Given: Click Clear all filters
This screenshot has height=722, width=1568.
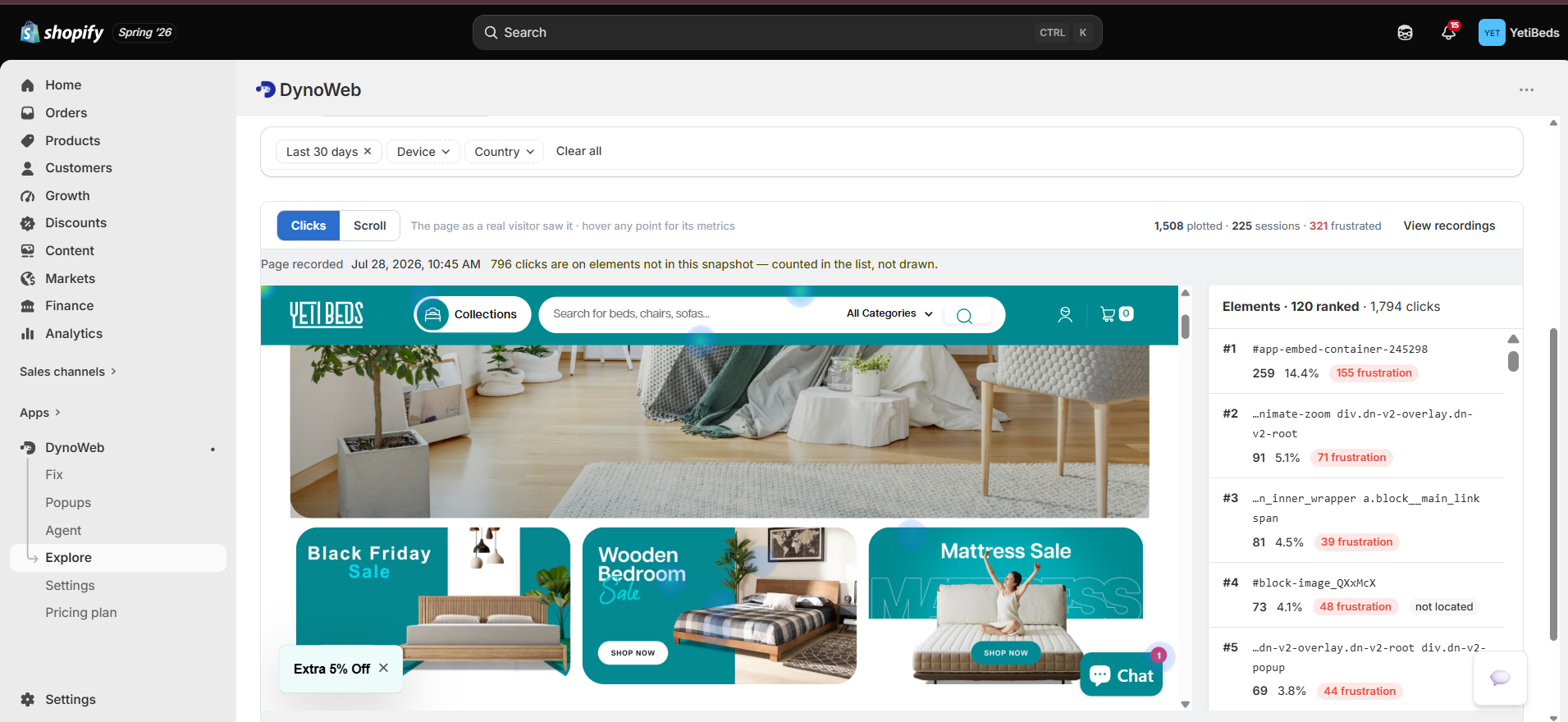Looking at the screenshot, I should tap(578, 151).
